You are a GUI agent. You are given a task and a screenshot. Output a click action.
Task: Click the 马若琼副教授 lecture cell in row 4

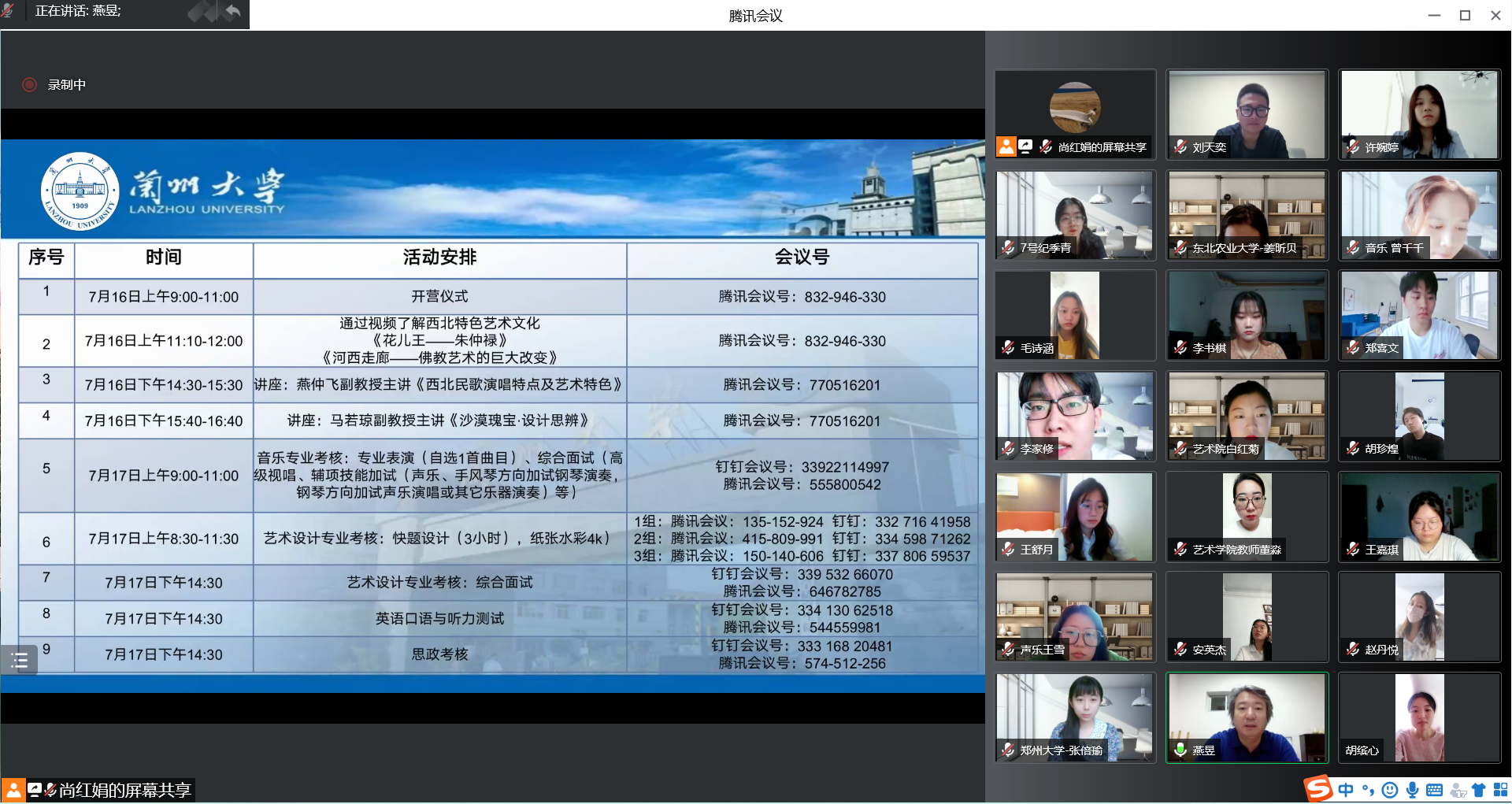point(439,421)
